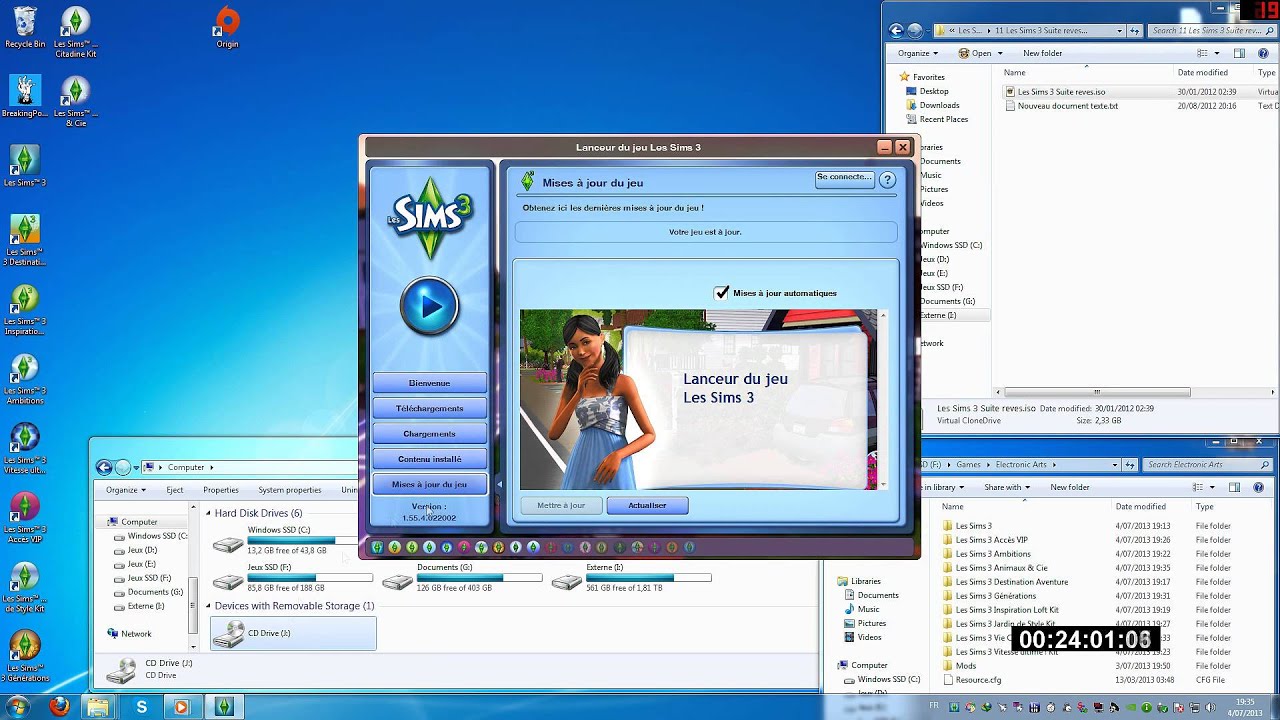This screenshot has width=1280, height=720.
Task: Click the Sims 3 launcher taskbar icon
Action: (x=224, y=706)
